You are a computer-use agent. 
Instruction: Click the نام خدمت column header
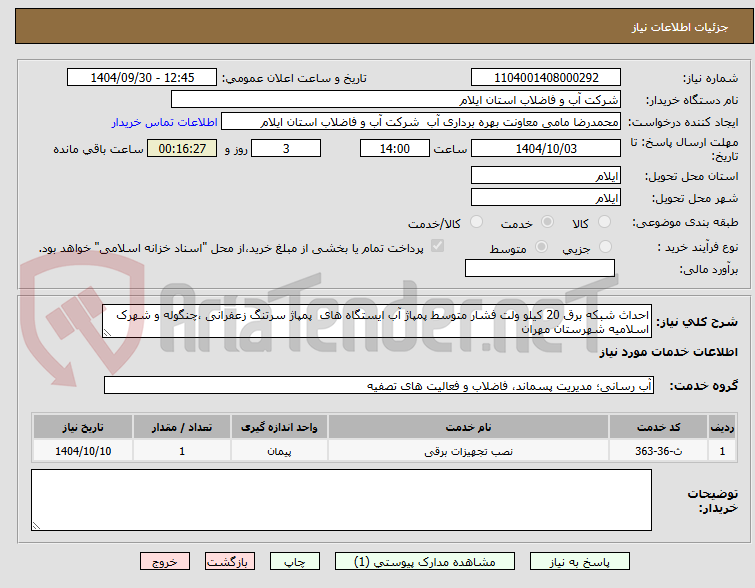[469, 427]
